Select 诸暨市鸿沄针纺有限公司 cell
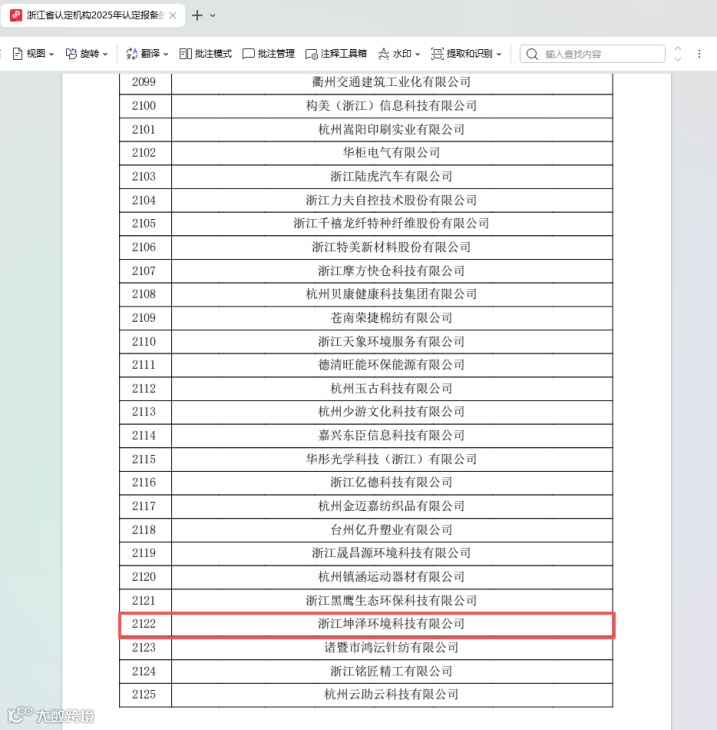Viewport: 717px width, 730px height. 392,648
